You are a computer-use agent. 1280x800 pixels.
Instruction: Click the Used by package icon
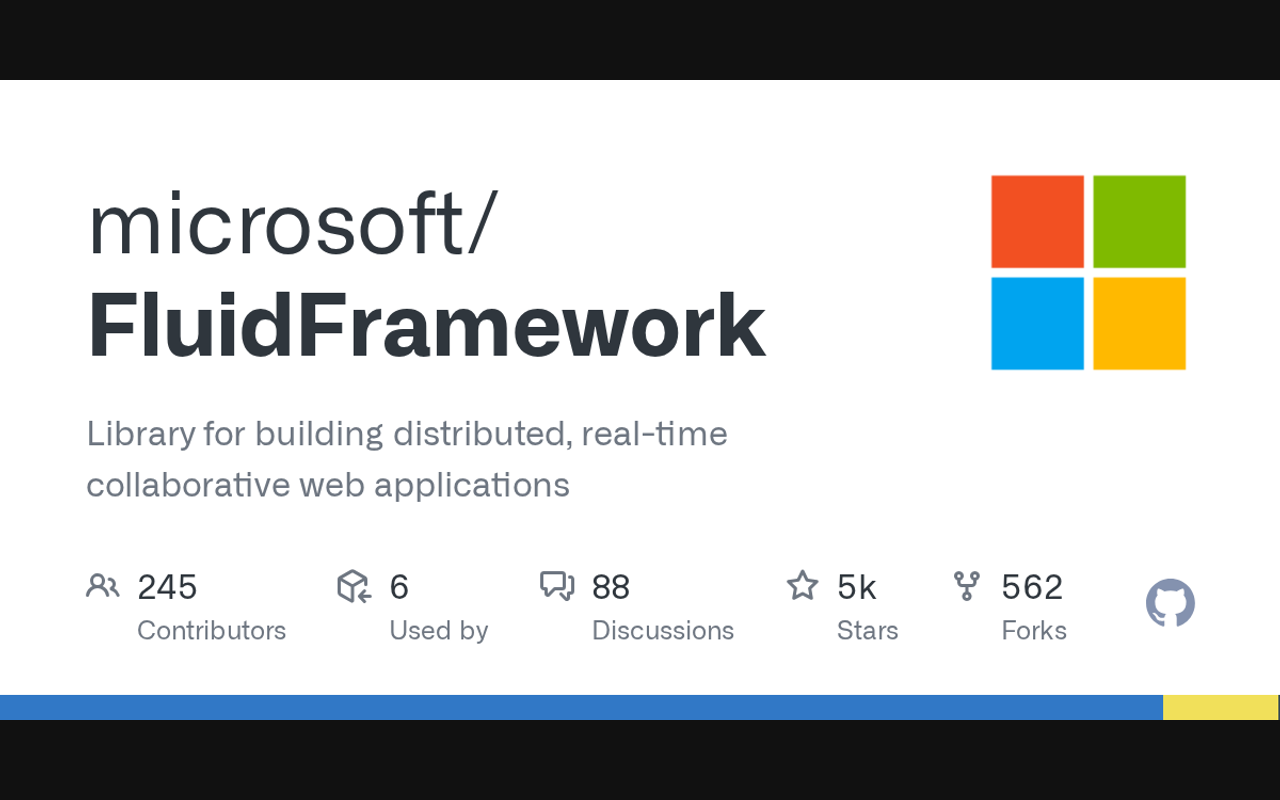[x=354, y=586]
